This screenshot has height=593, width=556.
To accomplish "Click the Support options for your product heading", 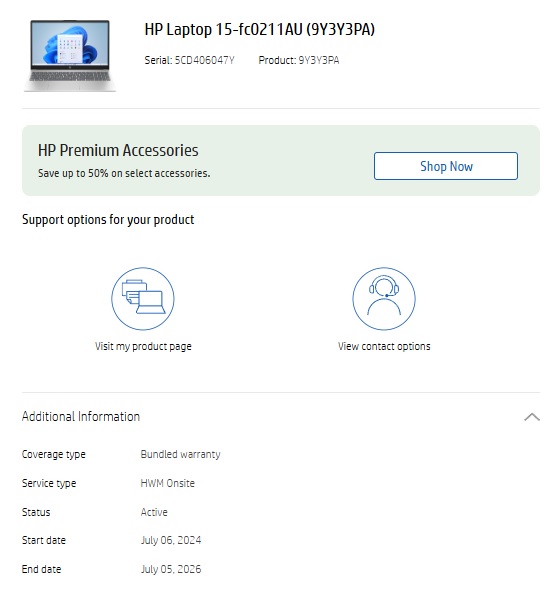I will click(x=108, y=220).
